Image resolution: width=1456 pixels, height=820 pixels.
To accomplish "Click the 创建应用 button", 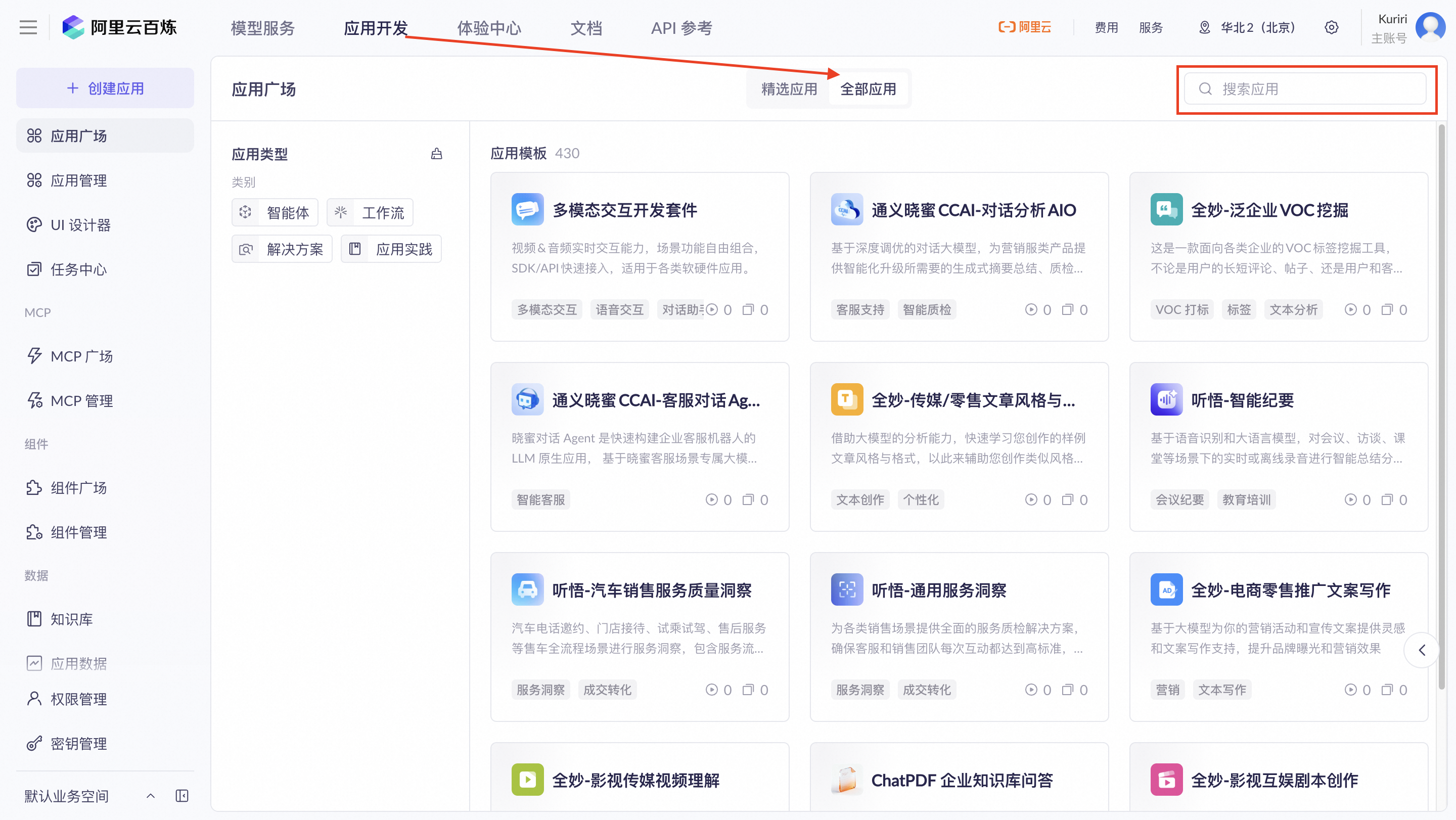I will click(x=105, y=88).
